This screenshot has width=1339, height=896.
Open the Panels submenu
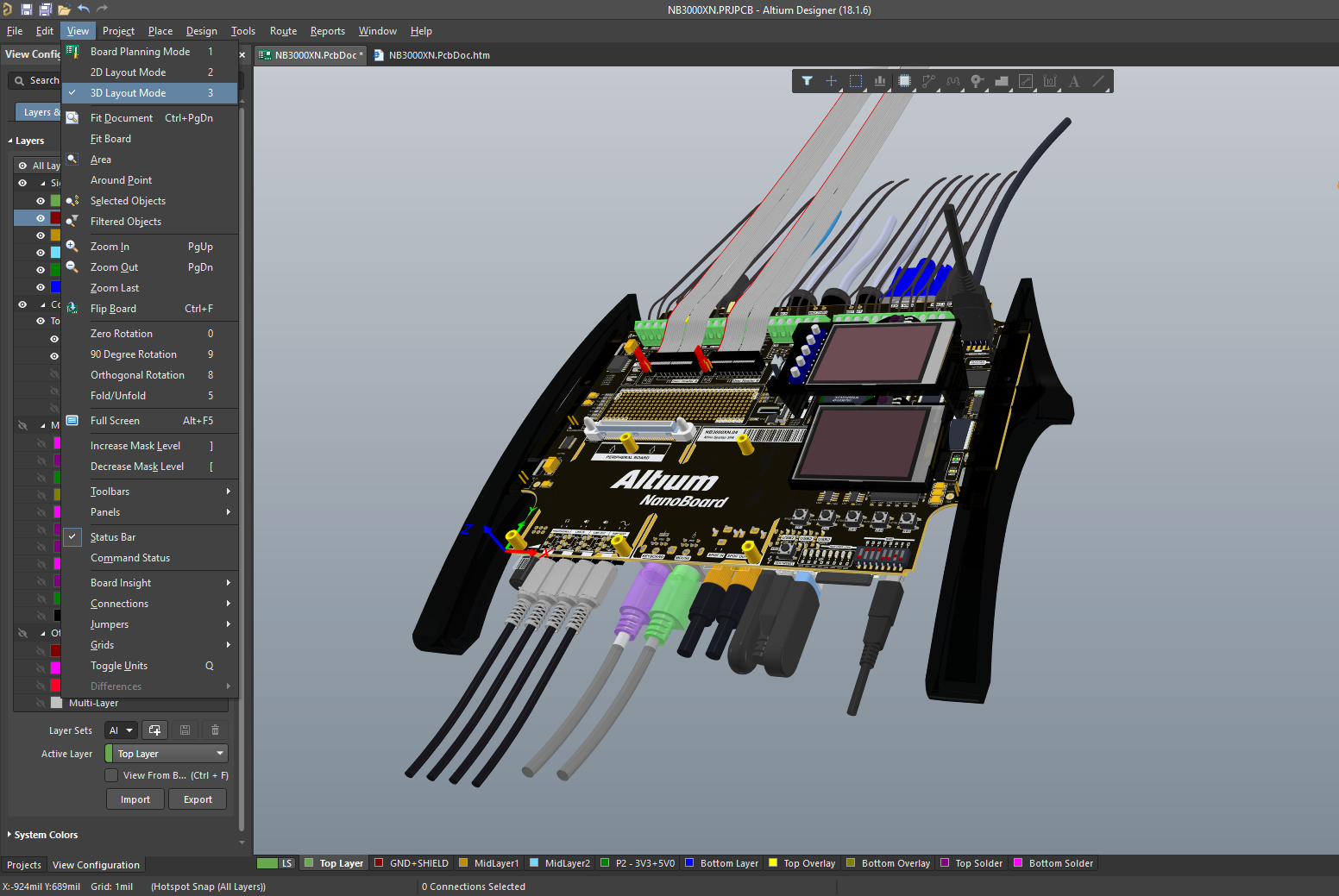[x=149, y=512]
